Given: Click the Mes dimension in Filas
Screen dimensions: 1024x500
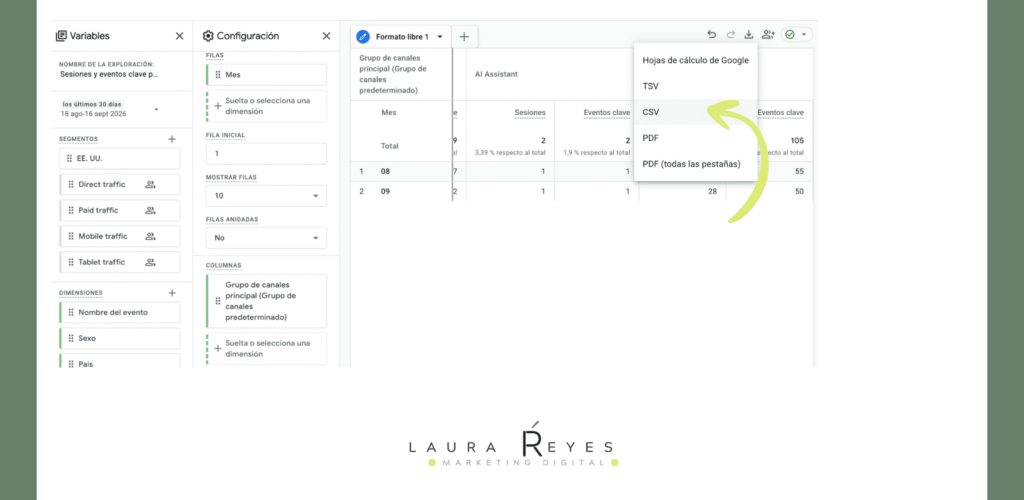Looking at the screenshot, I should [x=266, y=75].
